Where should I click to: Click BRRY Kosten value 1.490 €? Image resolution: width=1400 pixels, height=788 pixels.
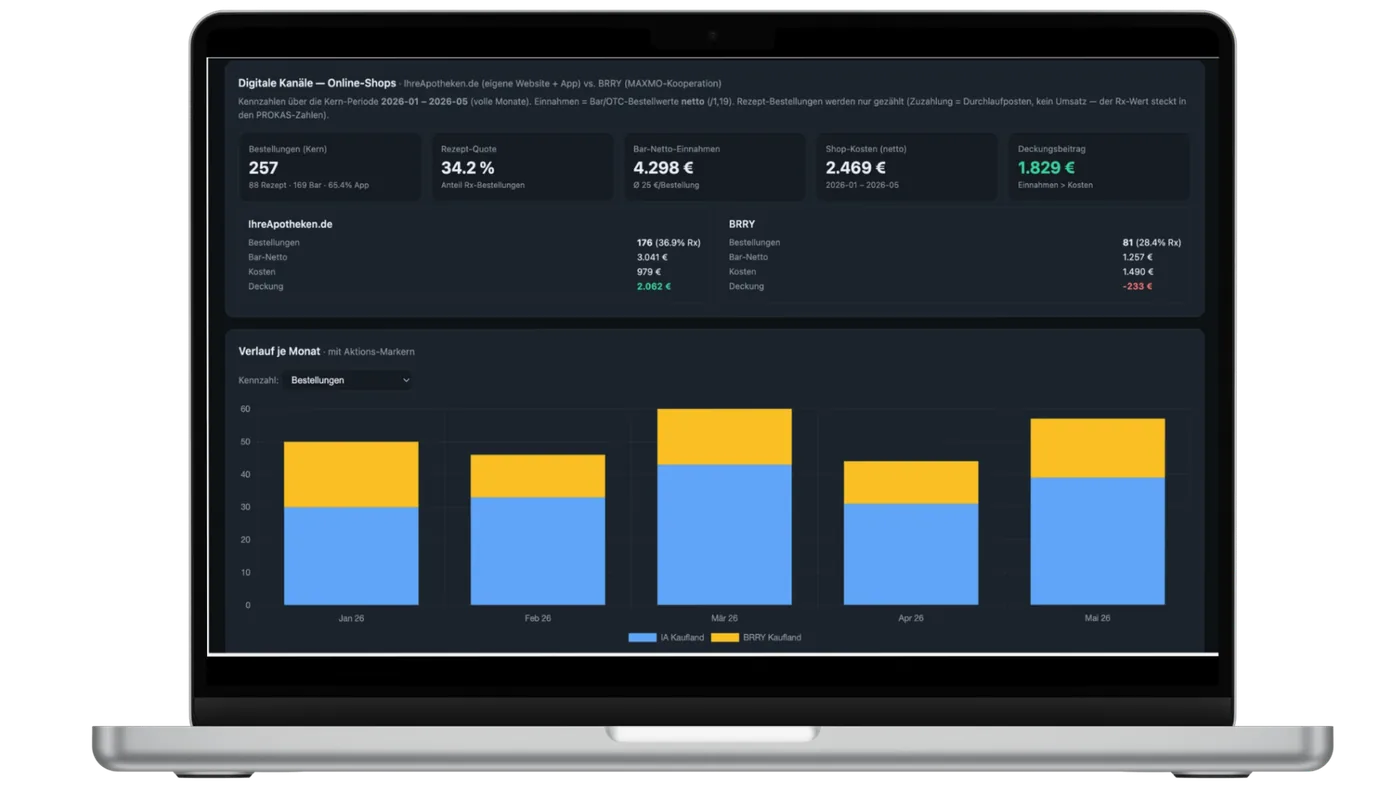(1138, 272)
